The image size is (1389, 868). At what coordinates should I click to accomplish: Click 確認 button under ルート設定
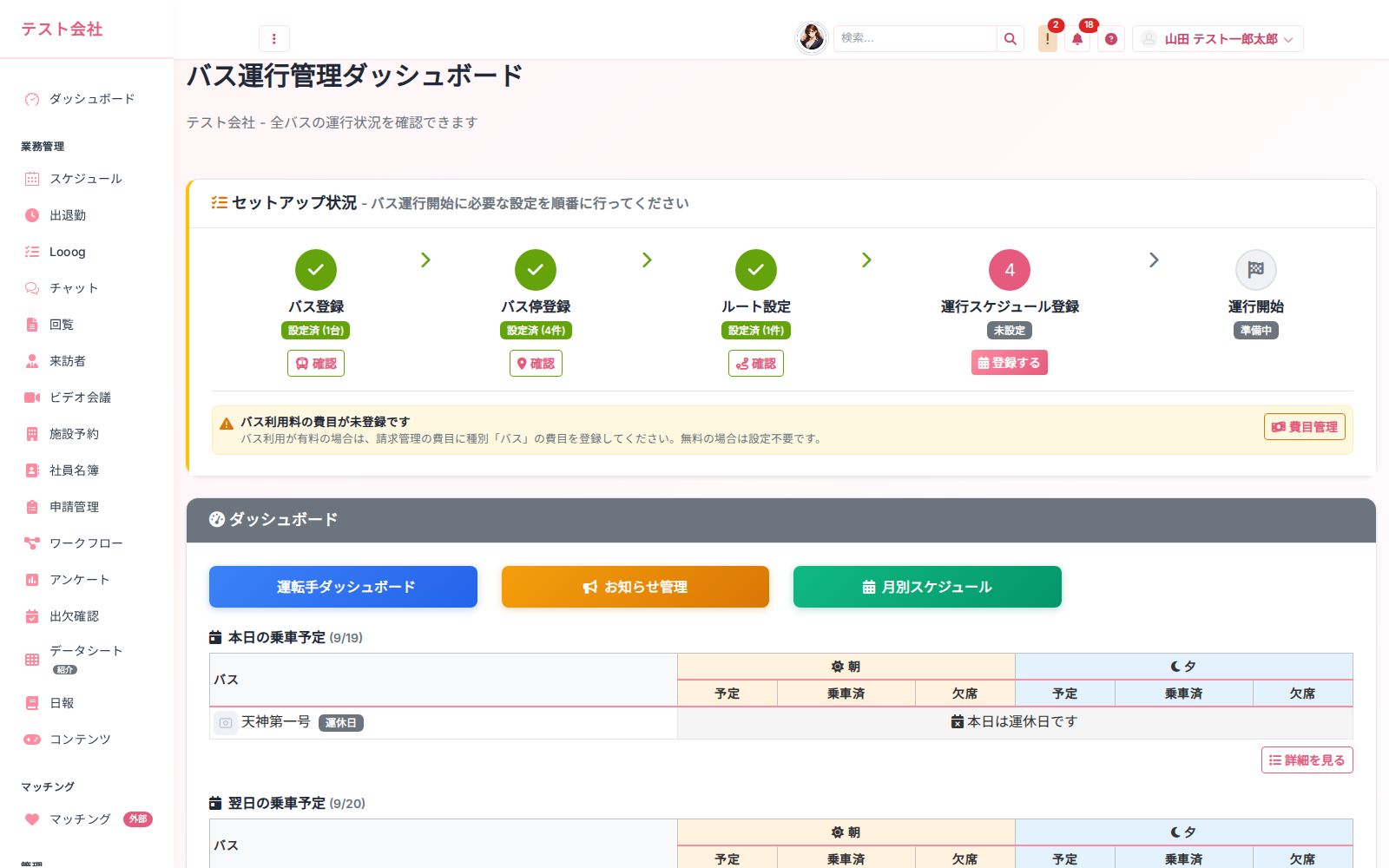click(x=756, y=363)
